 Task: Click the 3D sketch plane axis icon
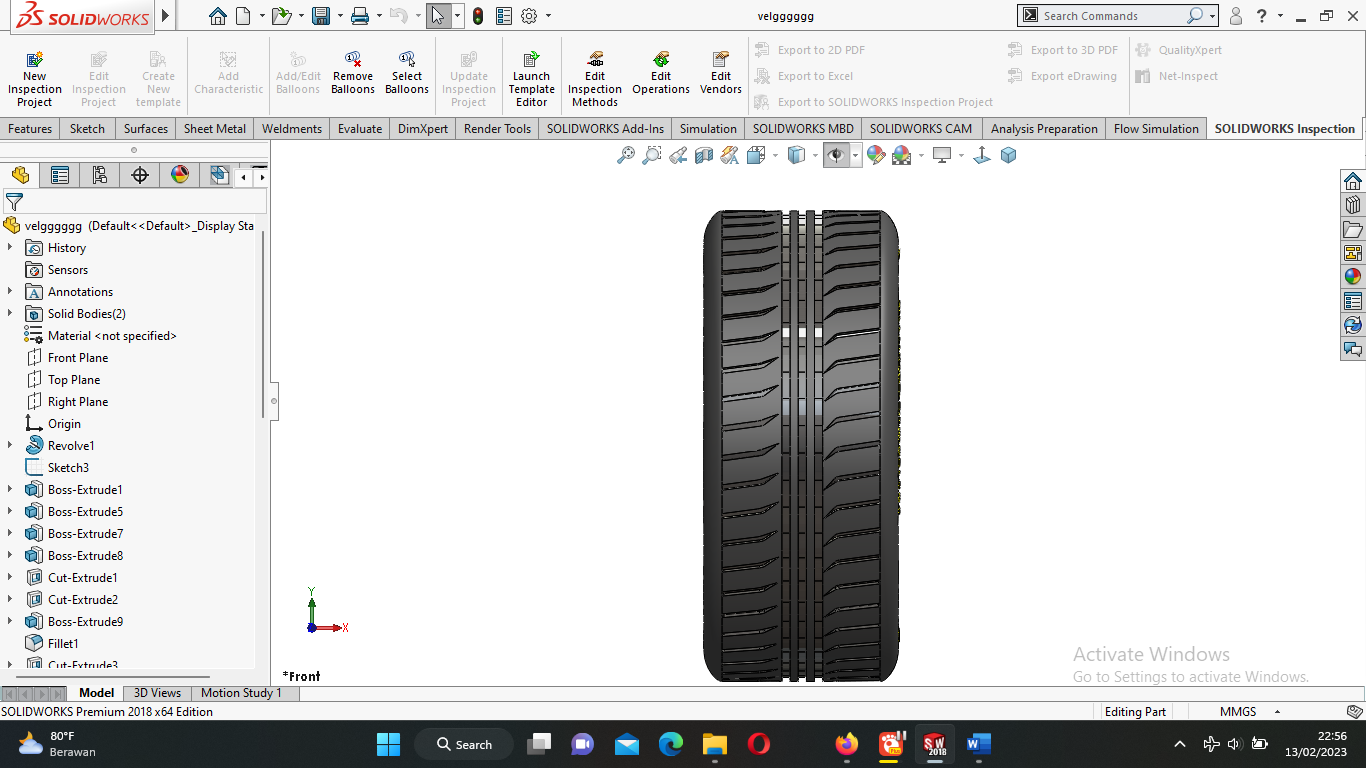point(982,155)
